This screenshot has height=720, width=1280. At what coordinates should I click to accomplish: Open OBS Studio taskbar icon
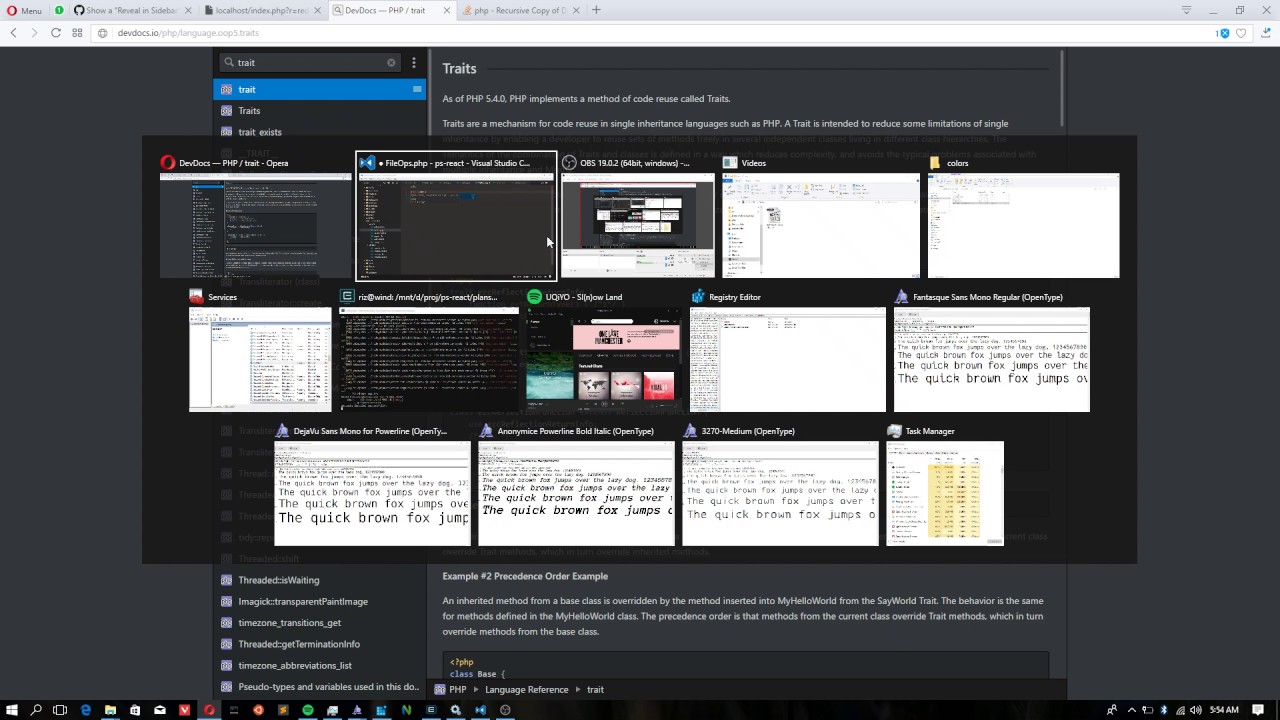click(x=505, y=710)
